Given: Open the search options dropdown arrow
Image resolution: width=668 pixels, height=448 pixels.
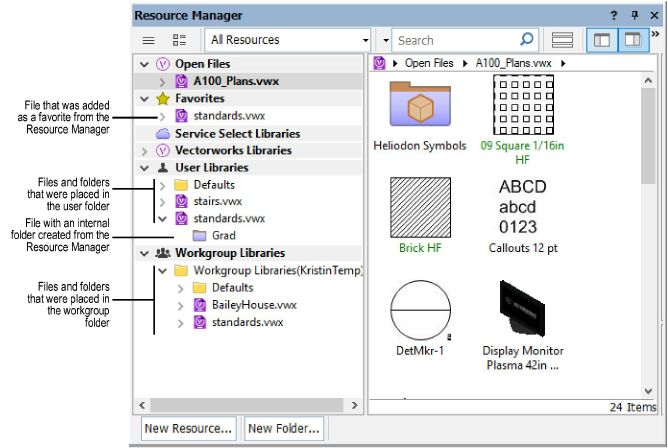Looking at the screenshot, I should tap(386, 40).
